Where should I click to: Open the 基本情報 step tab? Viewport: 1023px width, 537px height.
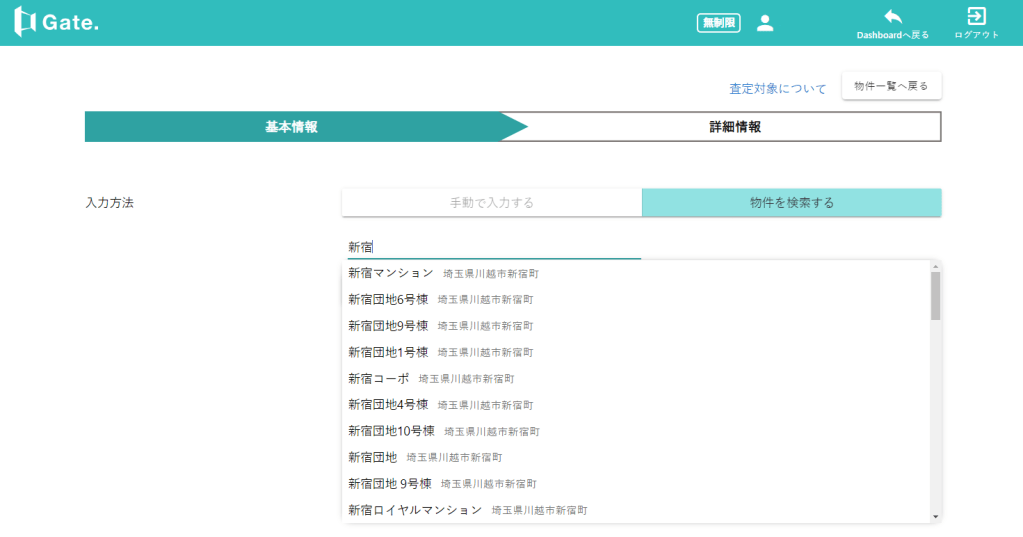291,127
